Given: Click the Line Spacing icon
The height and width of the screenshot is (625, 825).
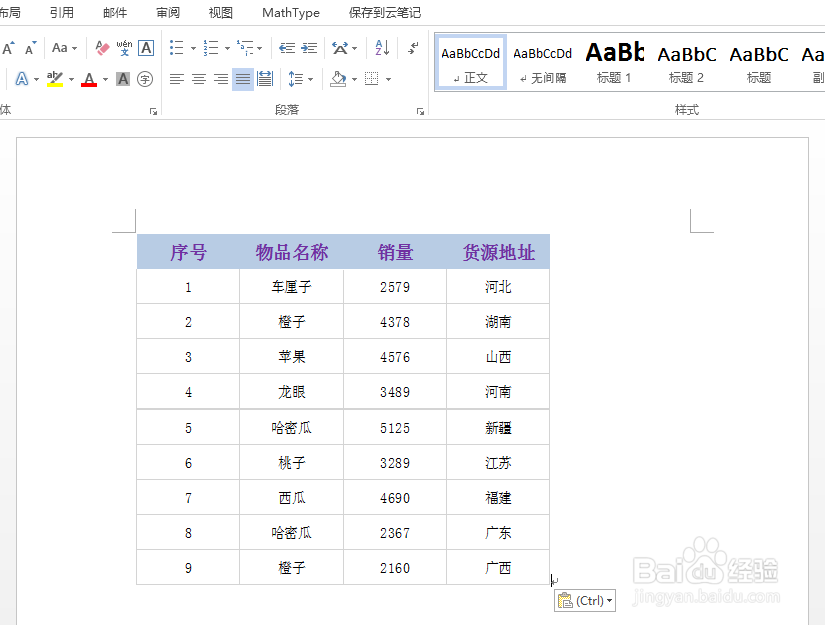Looking at the screenshot, I should [296, 79].
